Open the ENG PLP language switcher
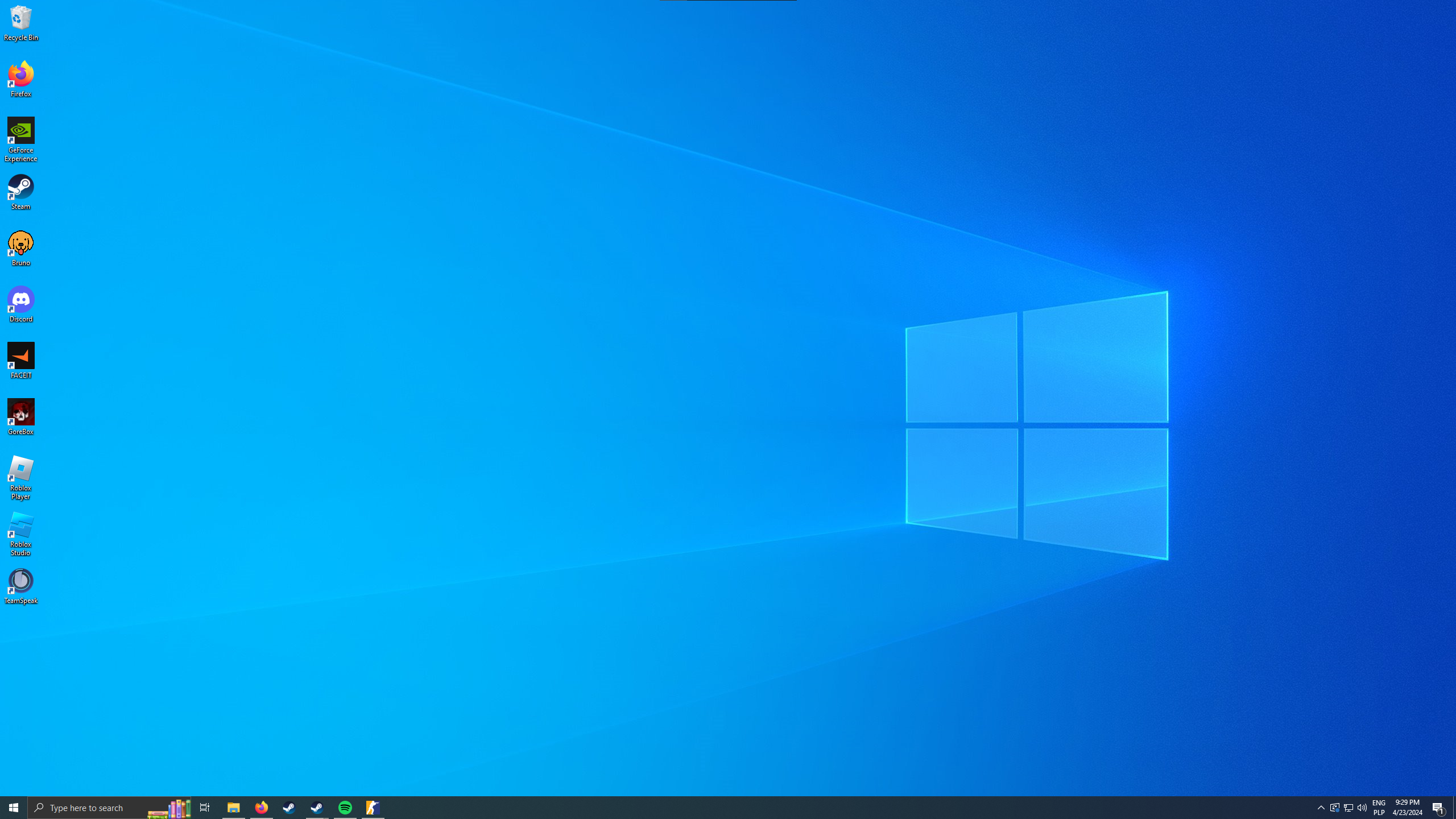Screen dimensions: 1456x819 pyautogui.click(x=1379, y=808)
